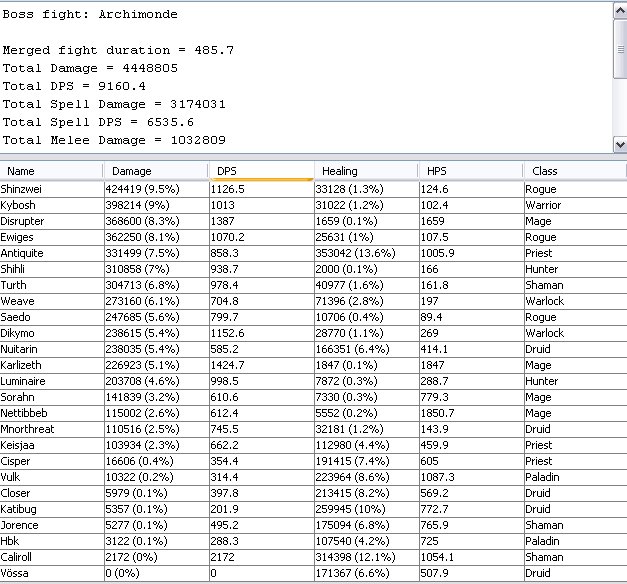Select the Closer row
This screenshot has height=584, width=627.
point(313,493)
